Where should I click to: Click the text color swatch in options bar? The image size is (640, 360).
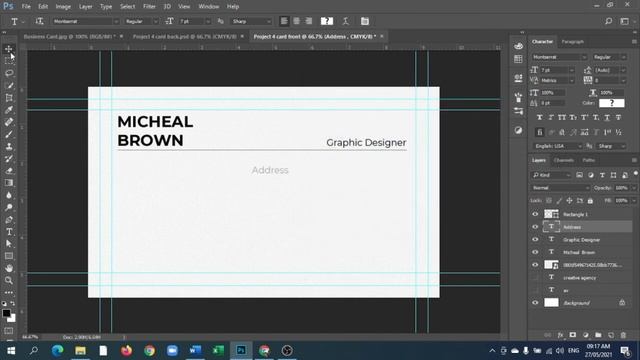tap(327, 21)
